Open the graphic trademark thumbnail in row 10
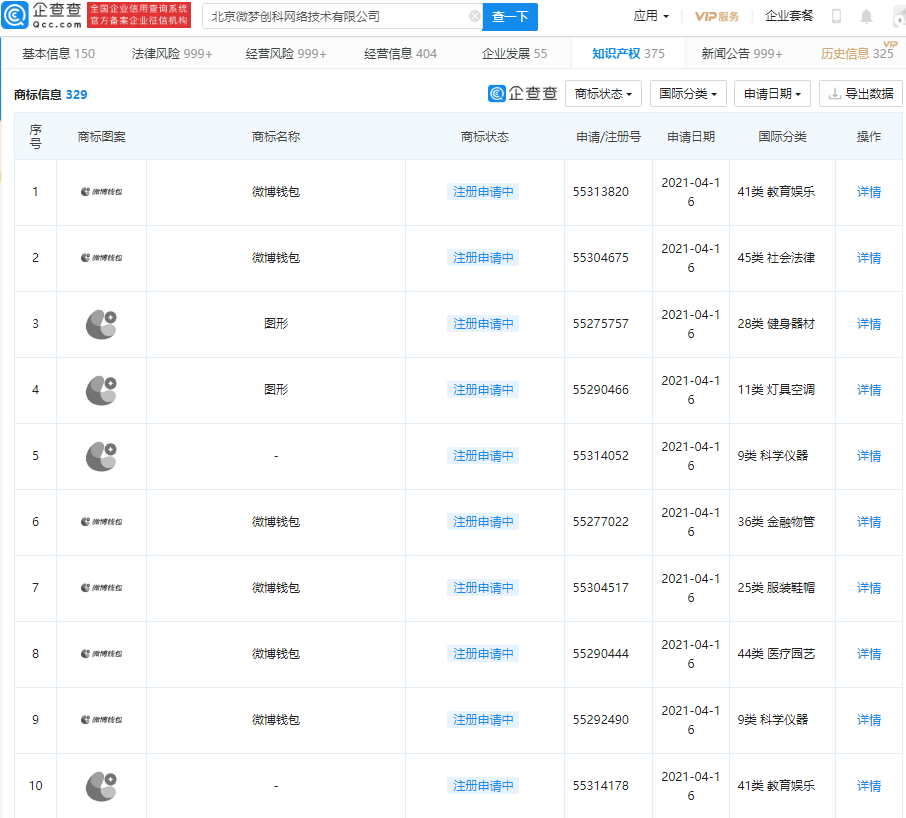 102,786
